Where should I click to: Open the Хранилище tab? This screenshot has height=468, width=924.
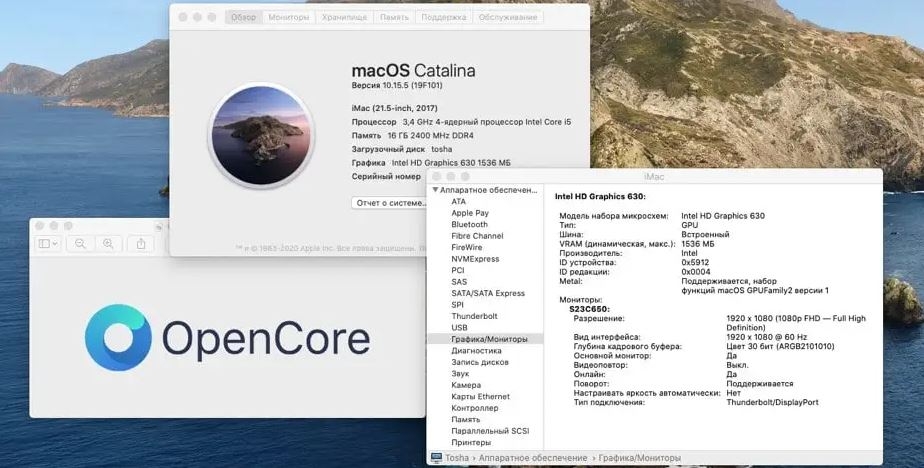(344, 17)
